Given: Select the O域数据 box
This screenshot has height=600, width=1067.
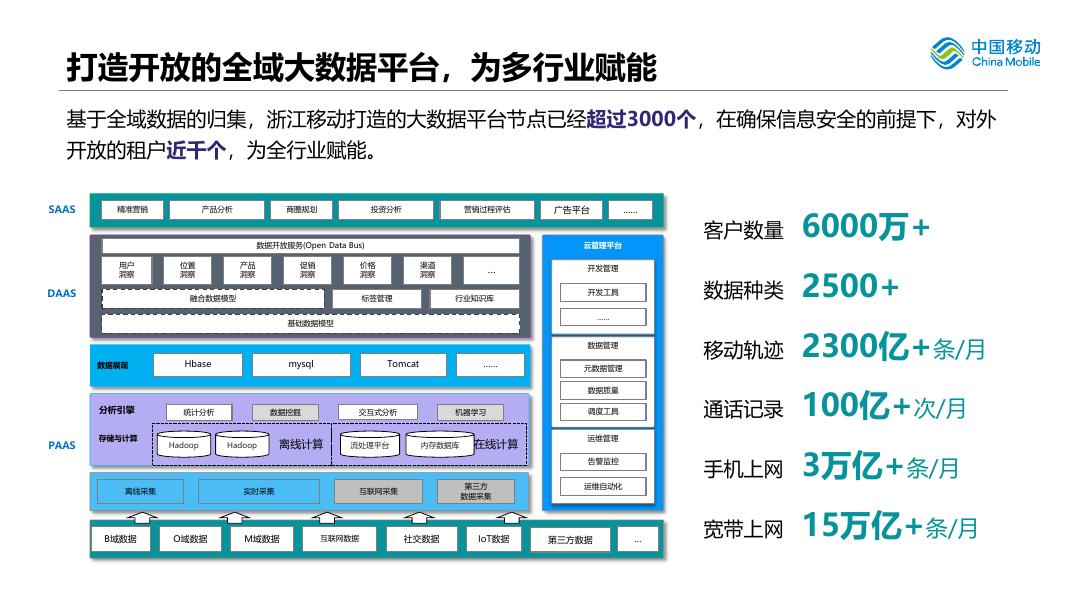Looking at the screenshot, I should [190, 539].
